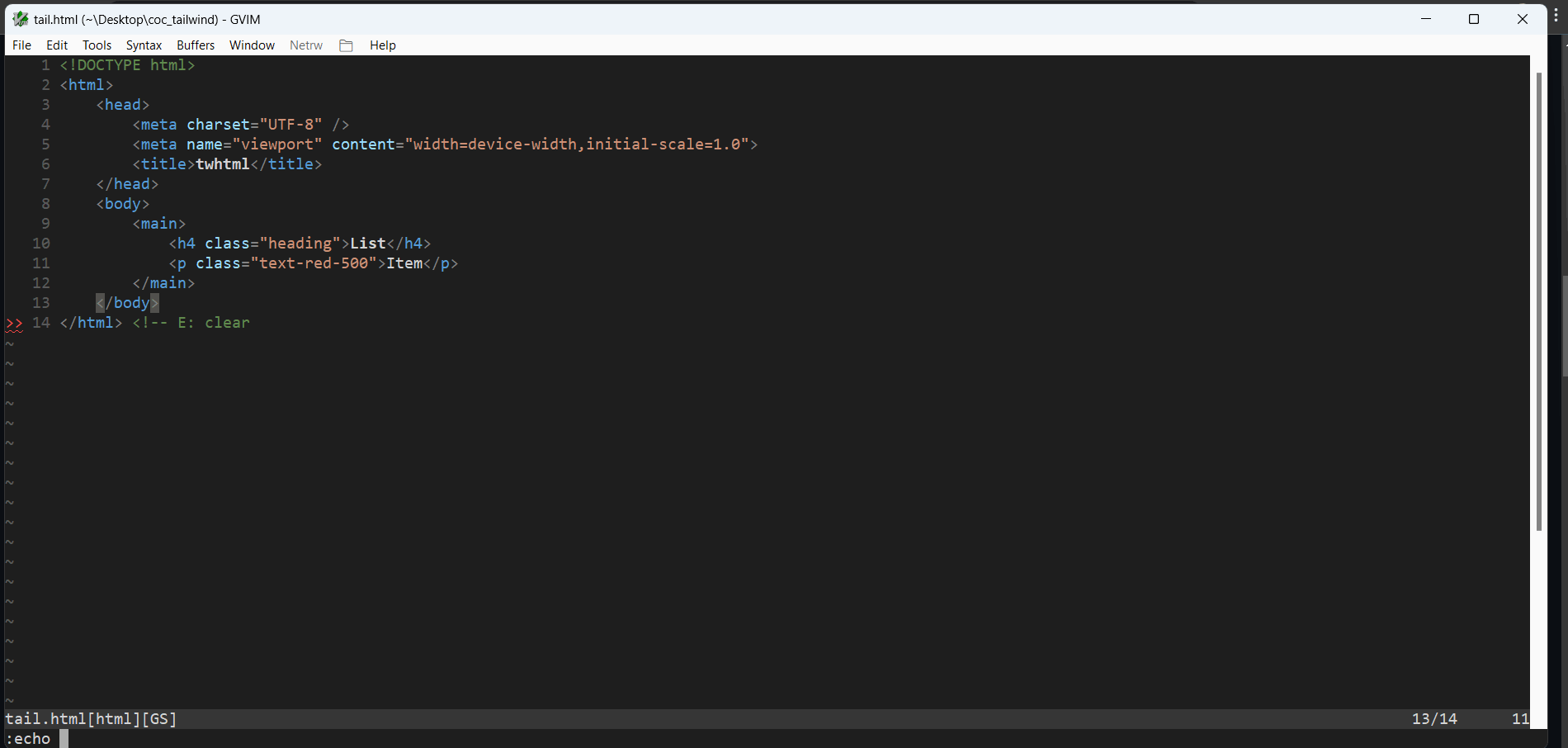Open the Help menu
The height and width of the screenshot is (748, 1568).
(382, 45)
